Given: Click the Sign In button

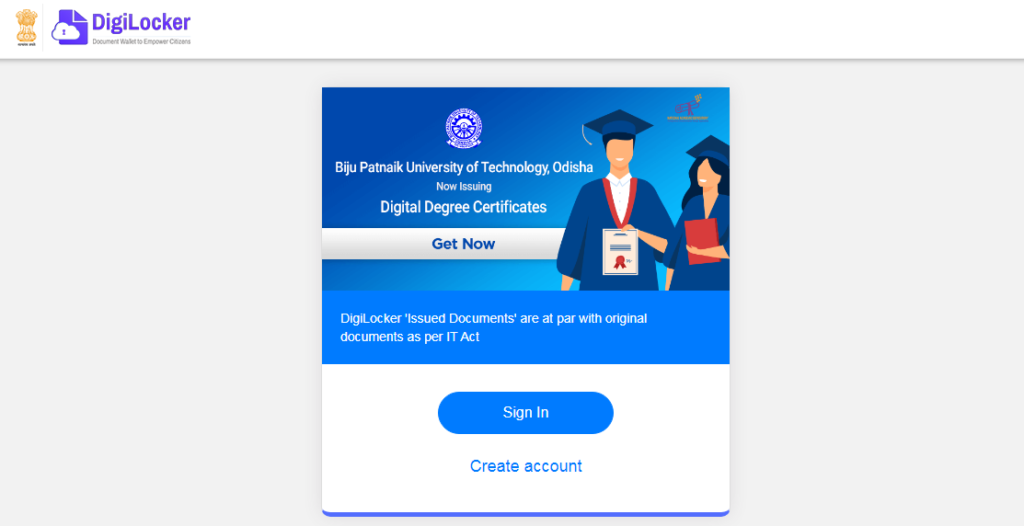Looking at the screenshot, I should click(526, 413).
